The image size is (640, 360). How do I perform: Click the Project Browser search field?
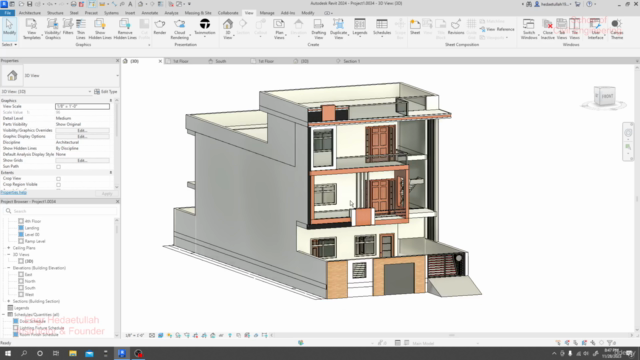[x=60, y=211]
